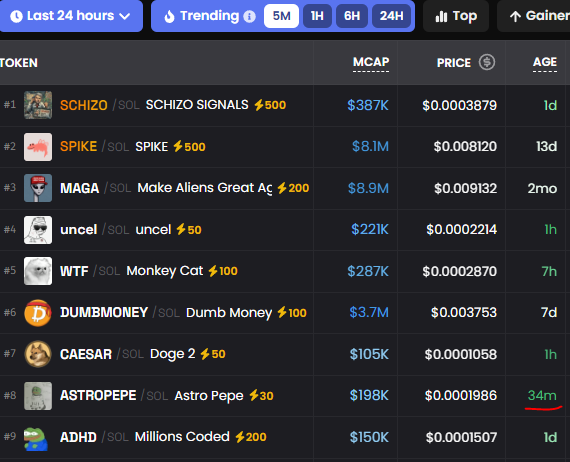Select the 6H trending timeframe

tap(352, 16)
